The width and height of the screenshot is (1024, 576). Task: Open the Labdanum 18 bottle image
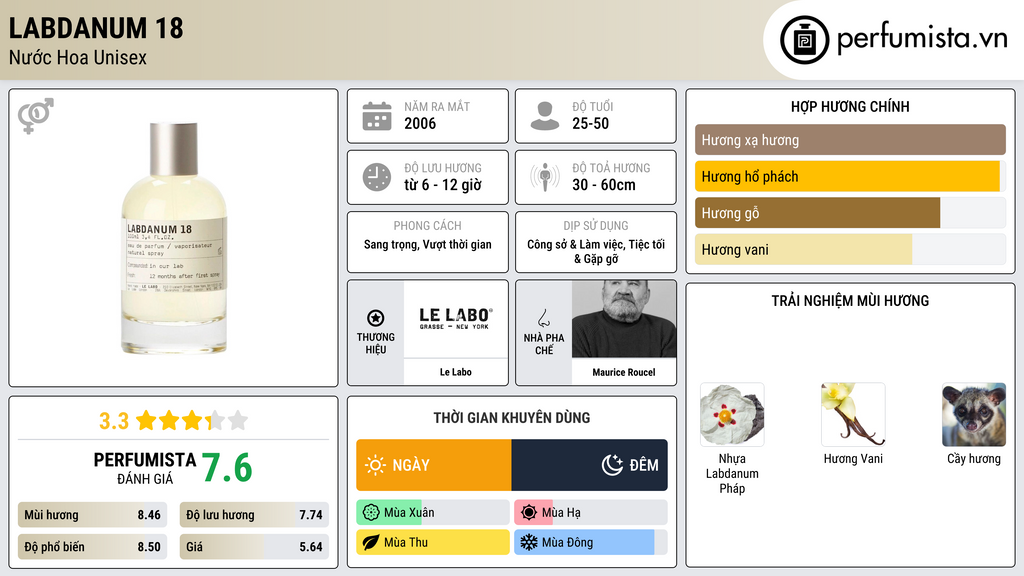click(x=174, y=238)
